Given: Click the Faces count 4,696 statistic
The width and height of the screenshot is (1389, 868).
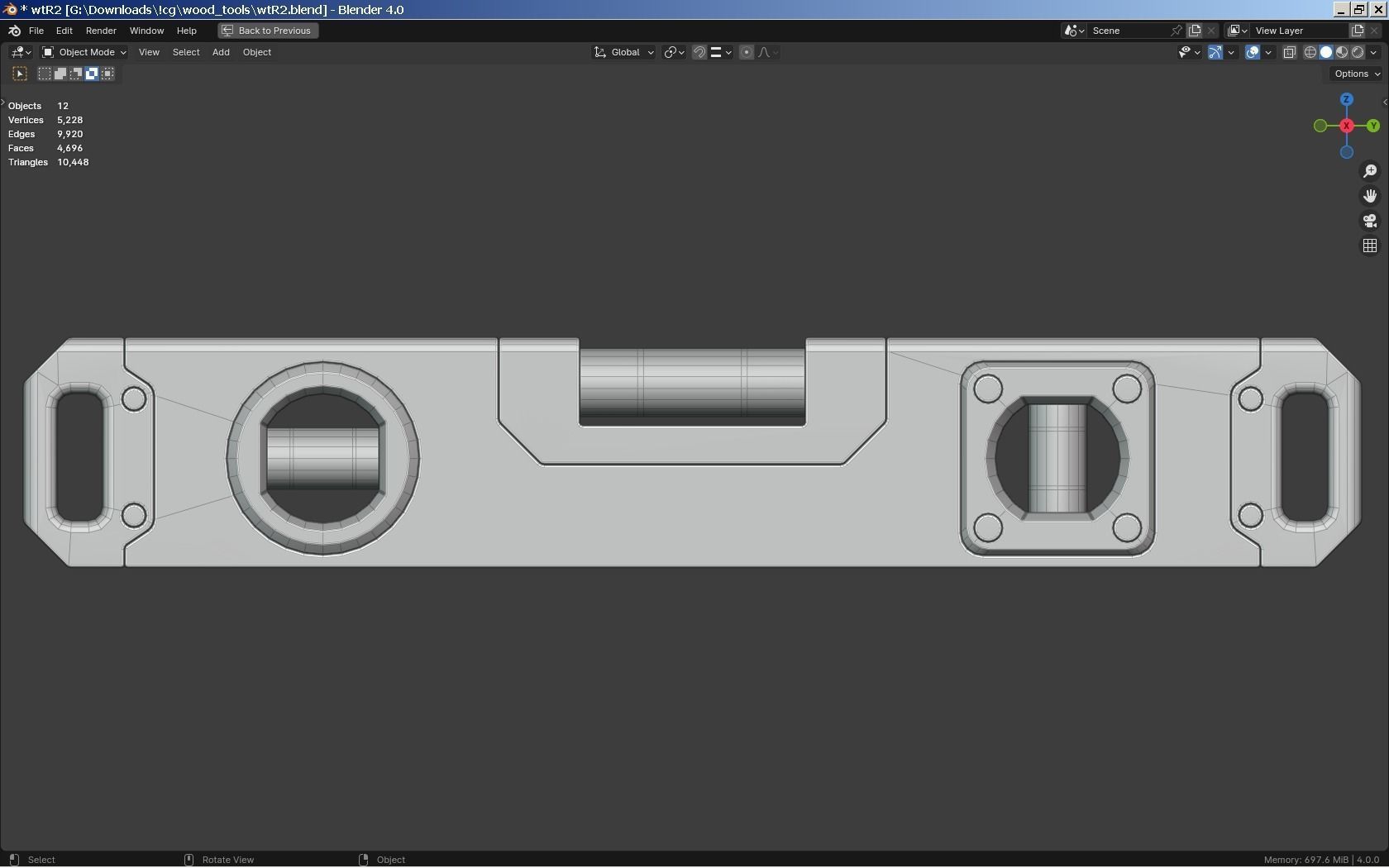Looking at the screenshot, I should pyautogui.click(x=45, y=148).
